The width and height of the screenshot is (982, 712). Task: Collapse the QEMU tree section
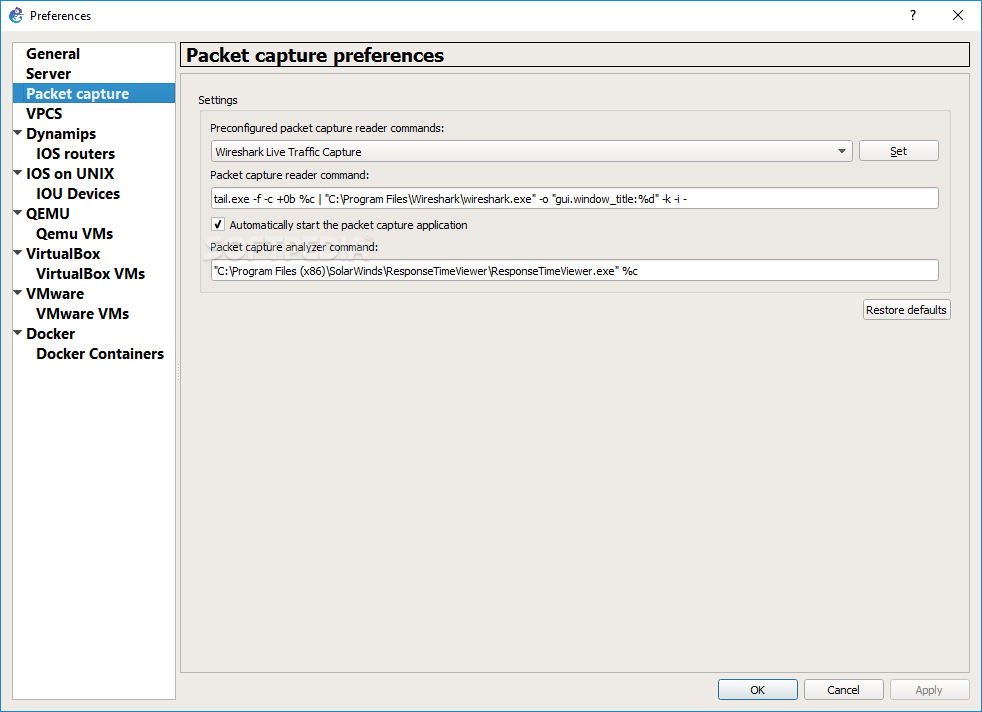(x=18, y=213)
